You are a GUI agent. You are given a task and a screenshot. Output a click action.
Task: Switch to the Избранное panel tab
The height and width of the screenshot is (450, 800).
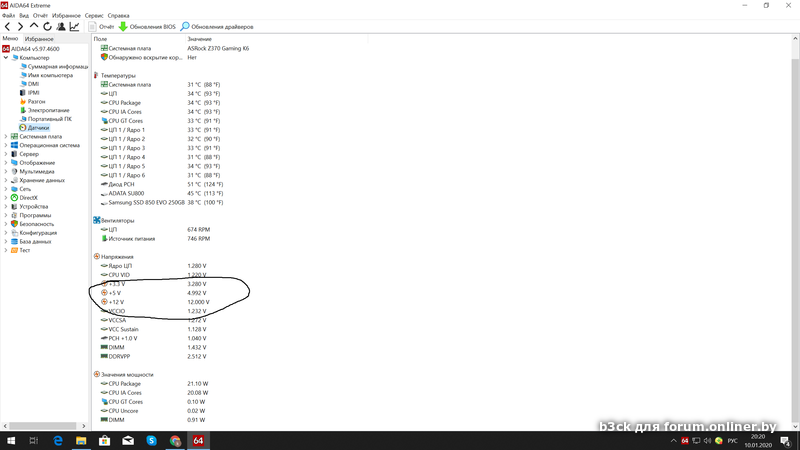tap(39, 39)
